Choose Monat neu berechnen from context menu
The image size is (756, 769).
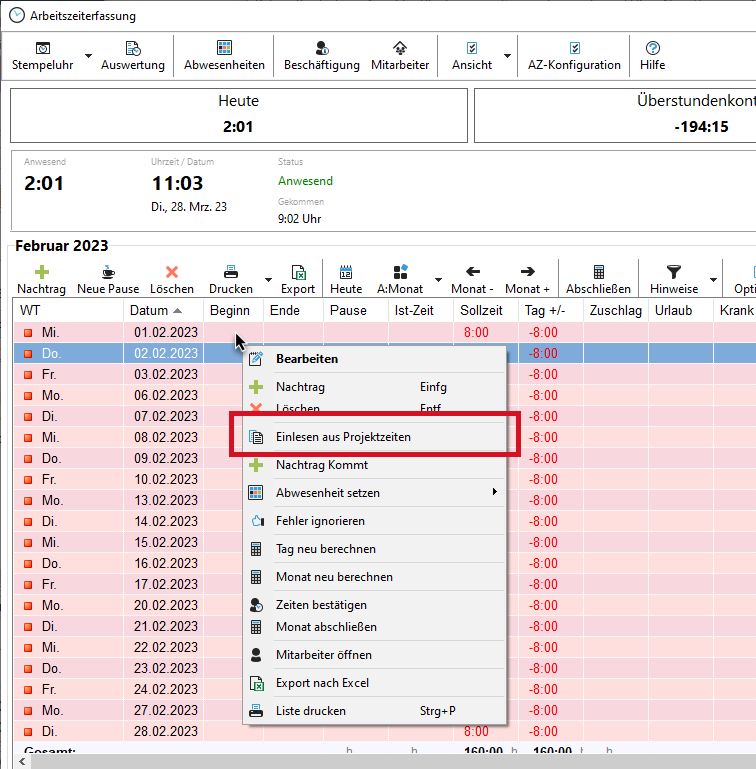[x=334, y=577]
